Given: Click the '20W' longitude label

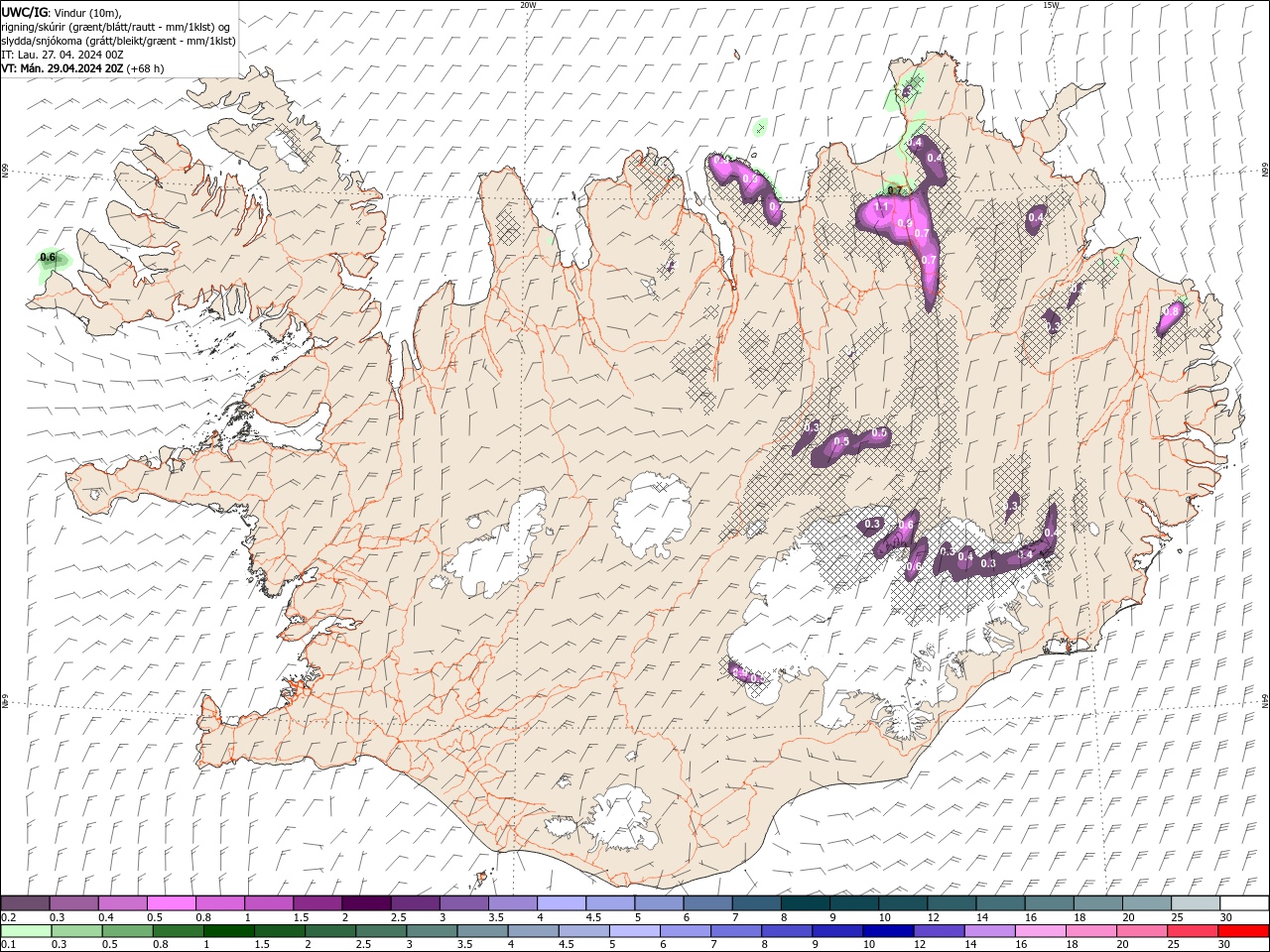Looking at the screenshot, I should 528,5.
